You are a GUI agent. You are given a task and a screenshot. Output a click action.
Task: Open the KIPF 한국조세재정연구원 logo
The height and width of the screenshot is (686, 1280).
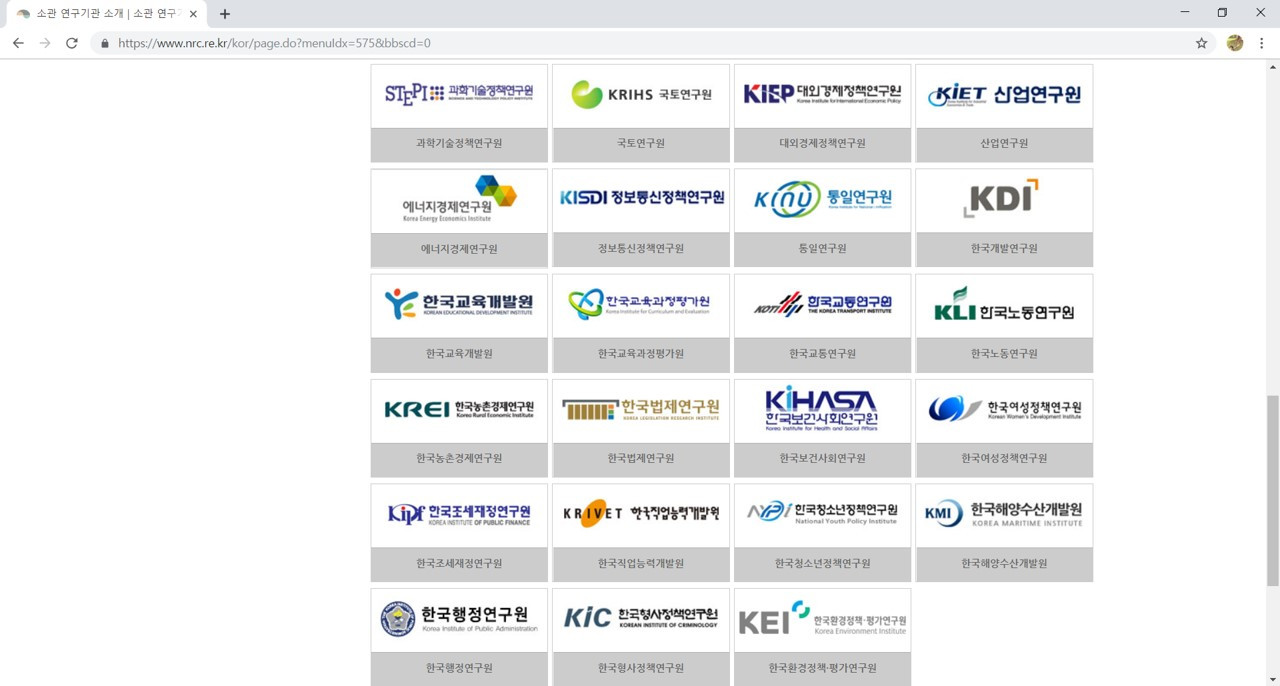[459, 514]
